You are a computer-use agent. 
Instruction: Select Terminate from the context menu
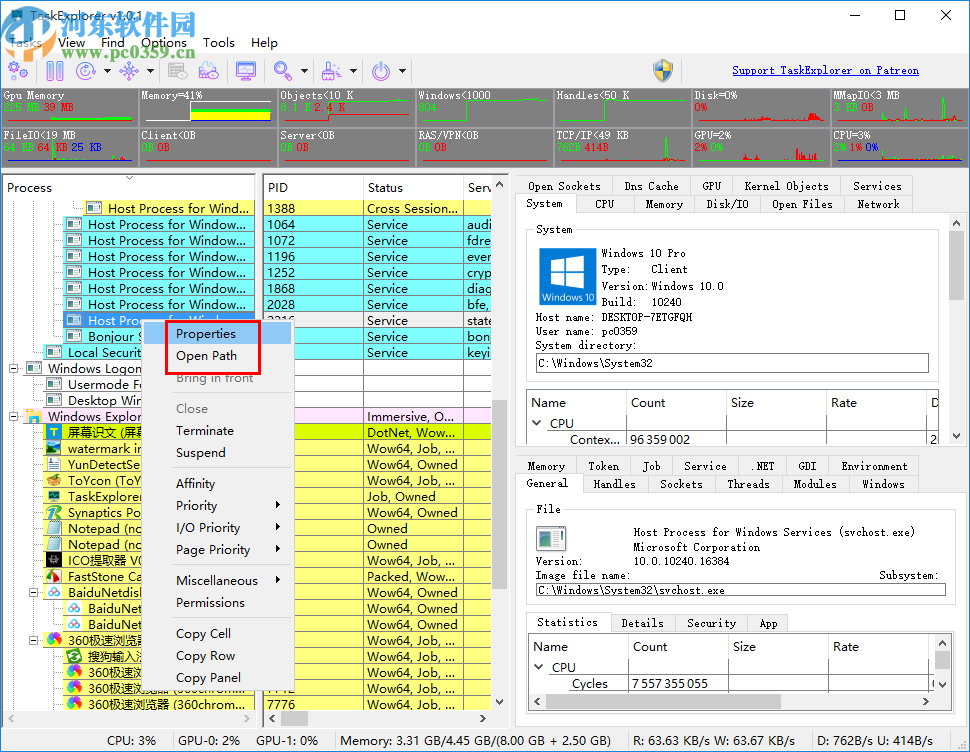coord(205,431)
